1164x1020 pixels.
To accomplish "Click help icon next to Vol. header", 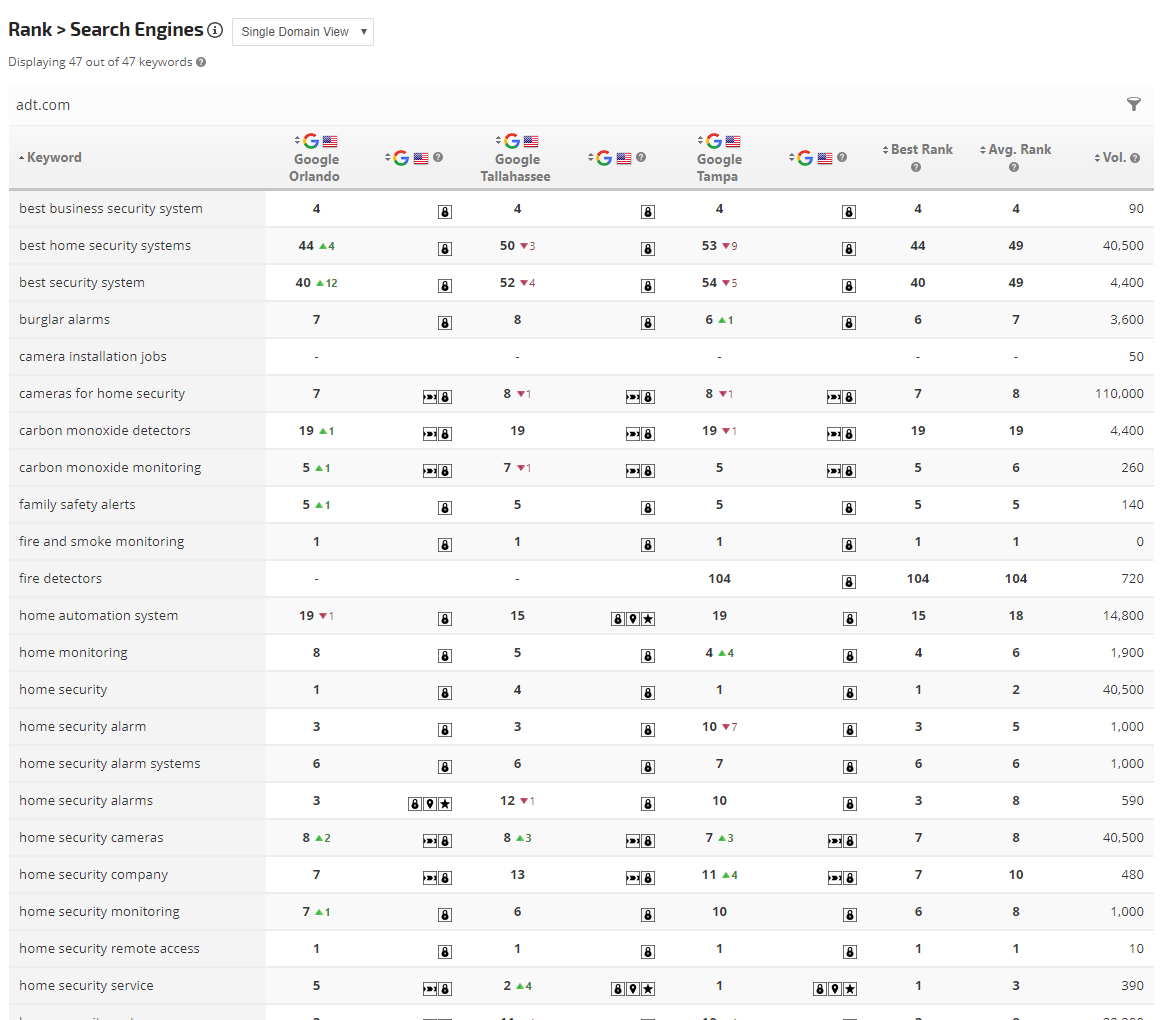I will point(1135,158).
